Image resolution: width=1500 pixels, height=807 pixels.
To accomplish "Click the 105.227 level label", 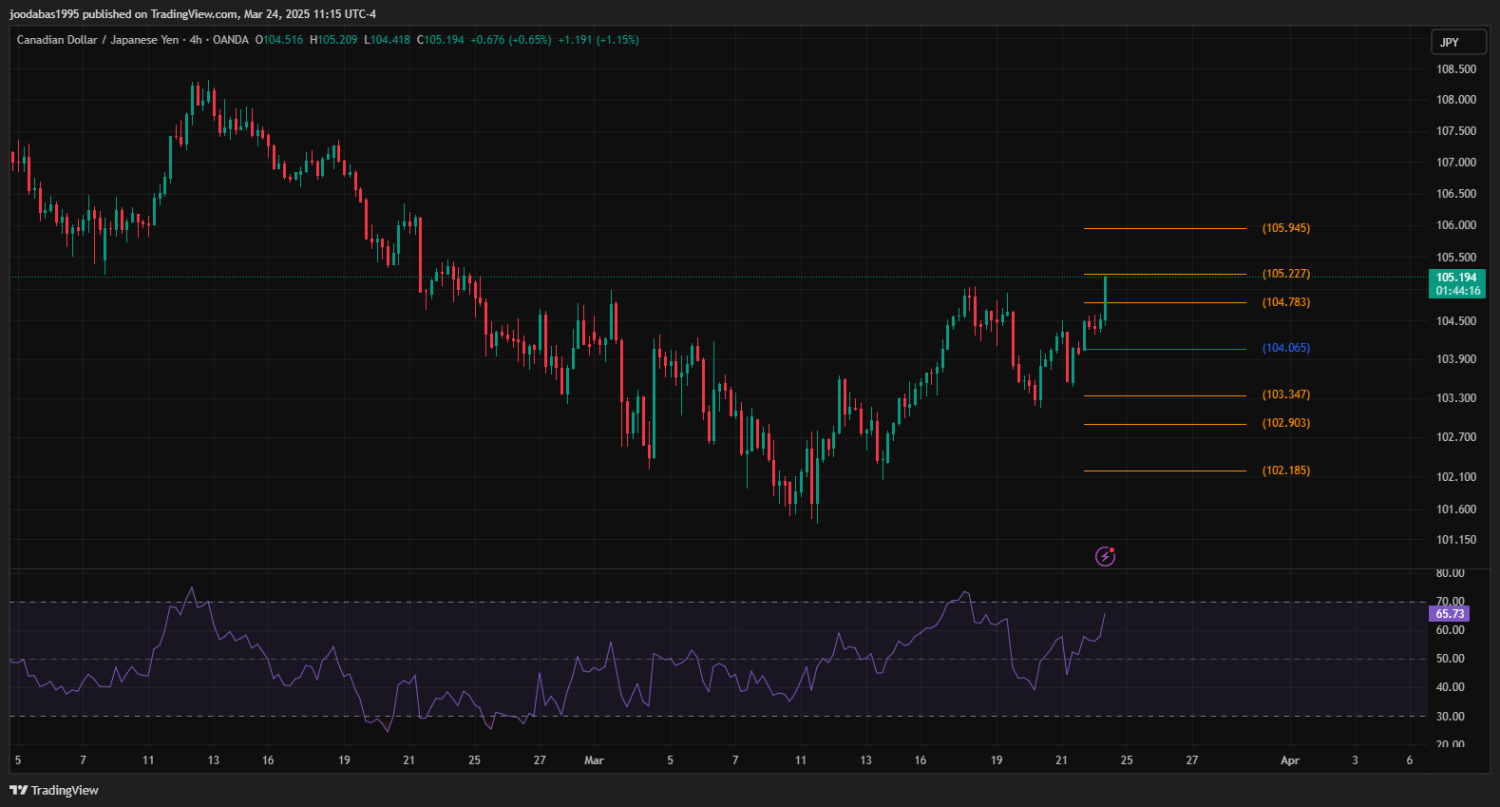I will point(1285,274).
